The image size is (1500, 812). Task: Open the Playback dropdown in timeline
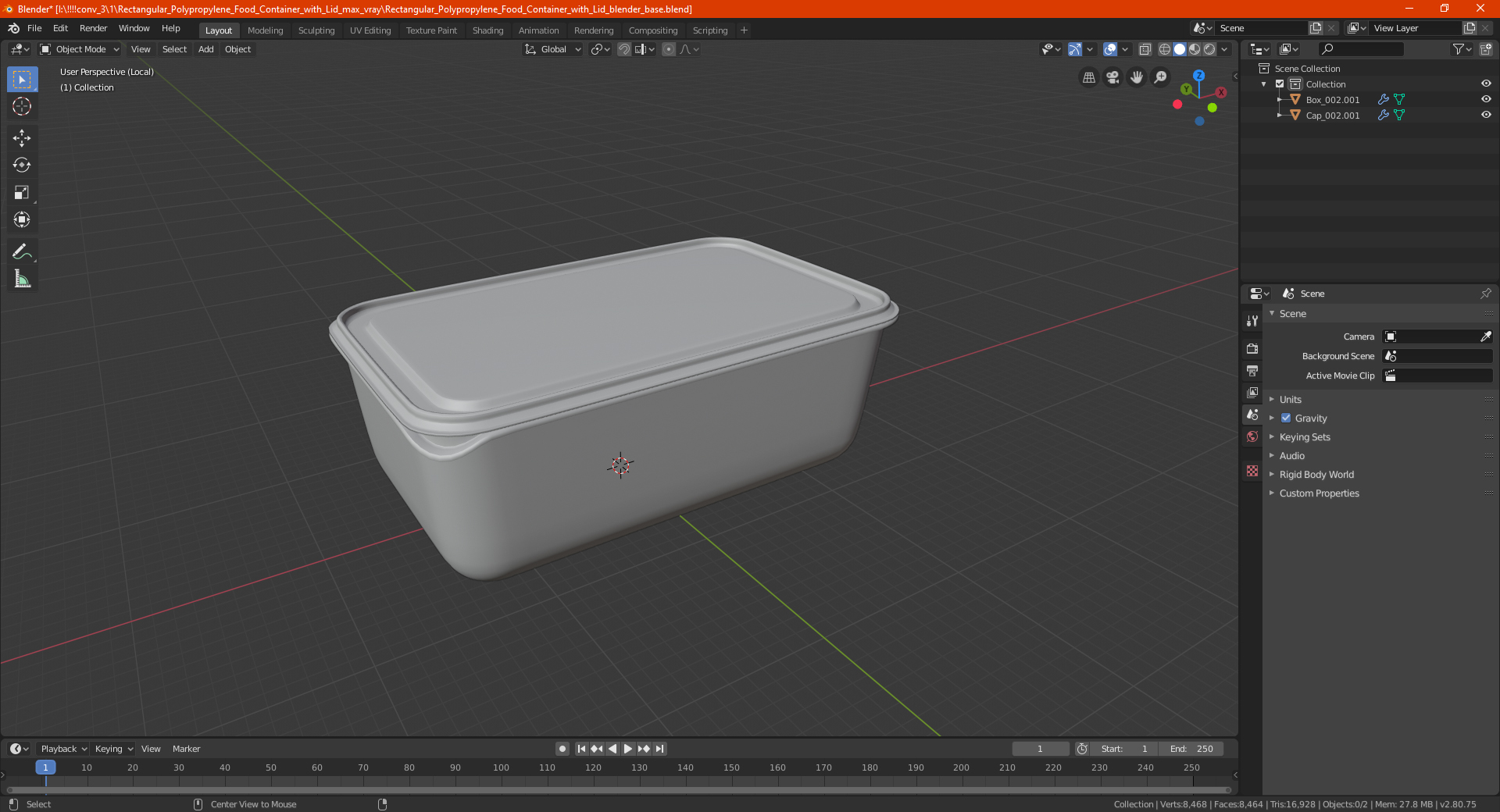(x=63, y=749)
